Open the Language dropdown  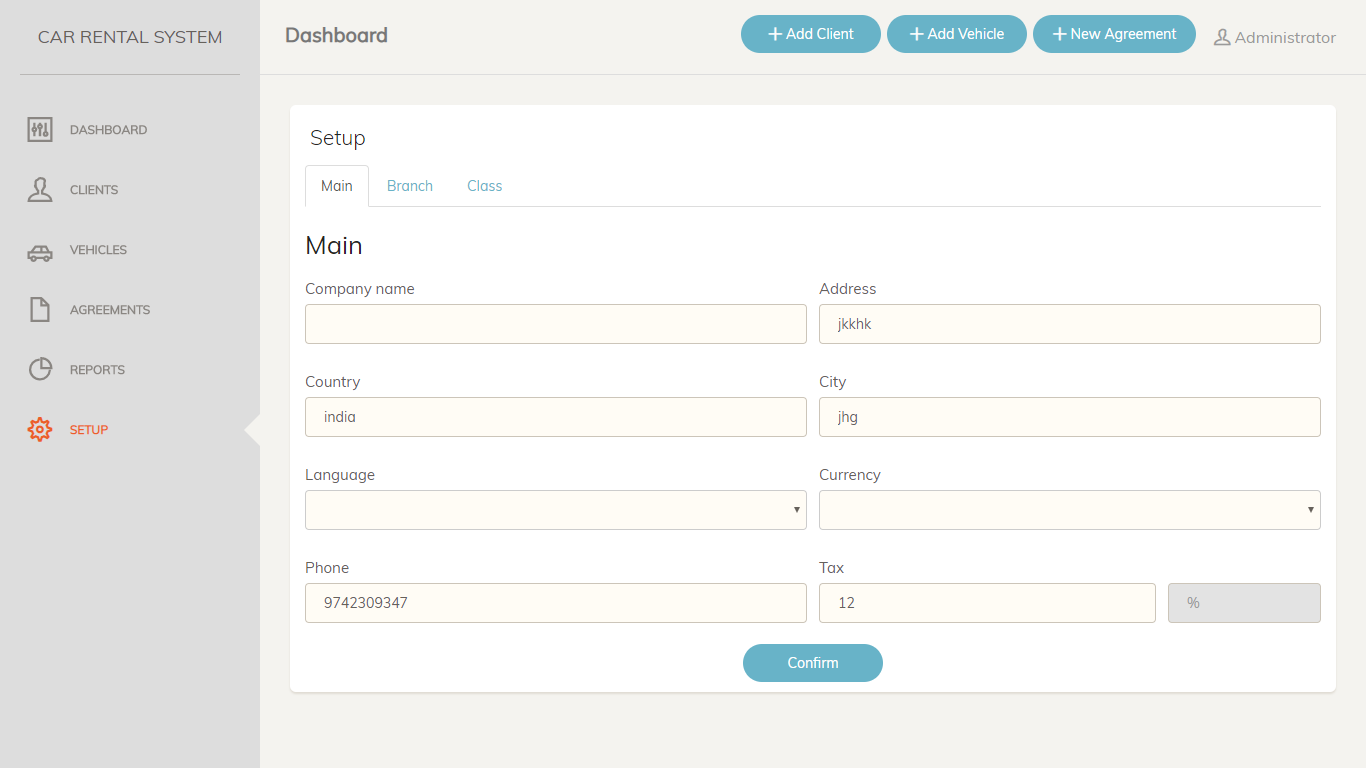point(555,510)
